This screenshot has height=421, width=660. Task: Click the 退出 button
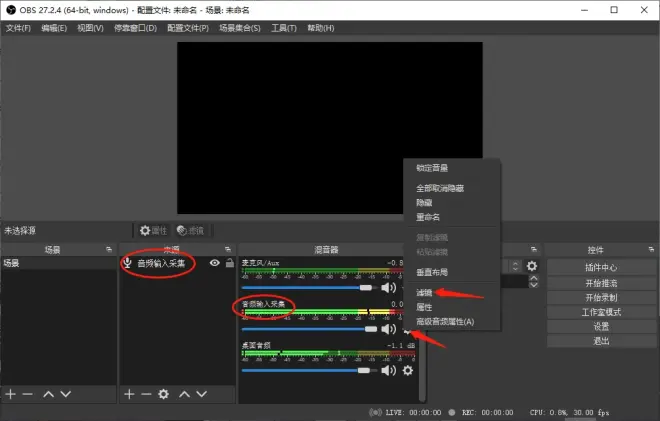click(x=601, y=341)
